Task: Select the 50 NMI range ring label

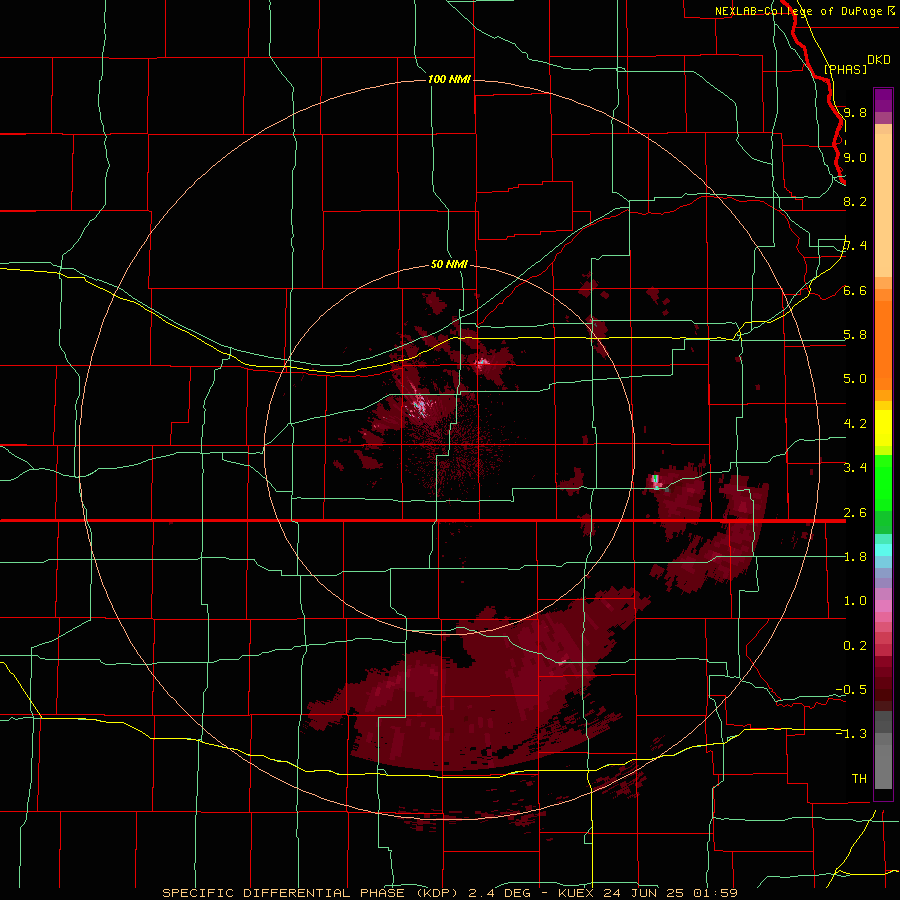Action: point(449,264)
